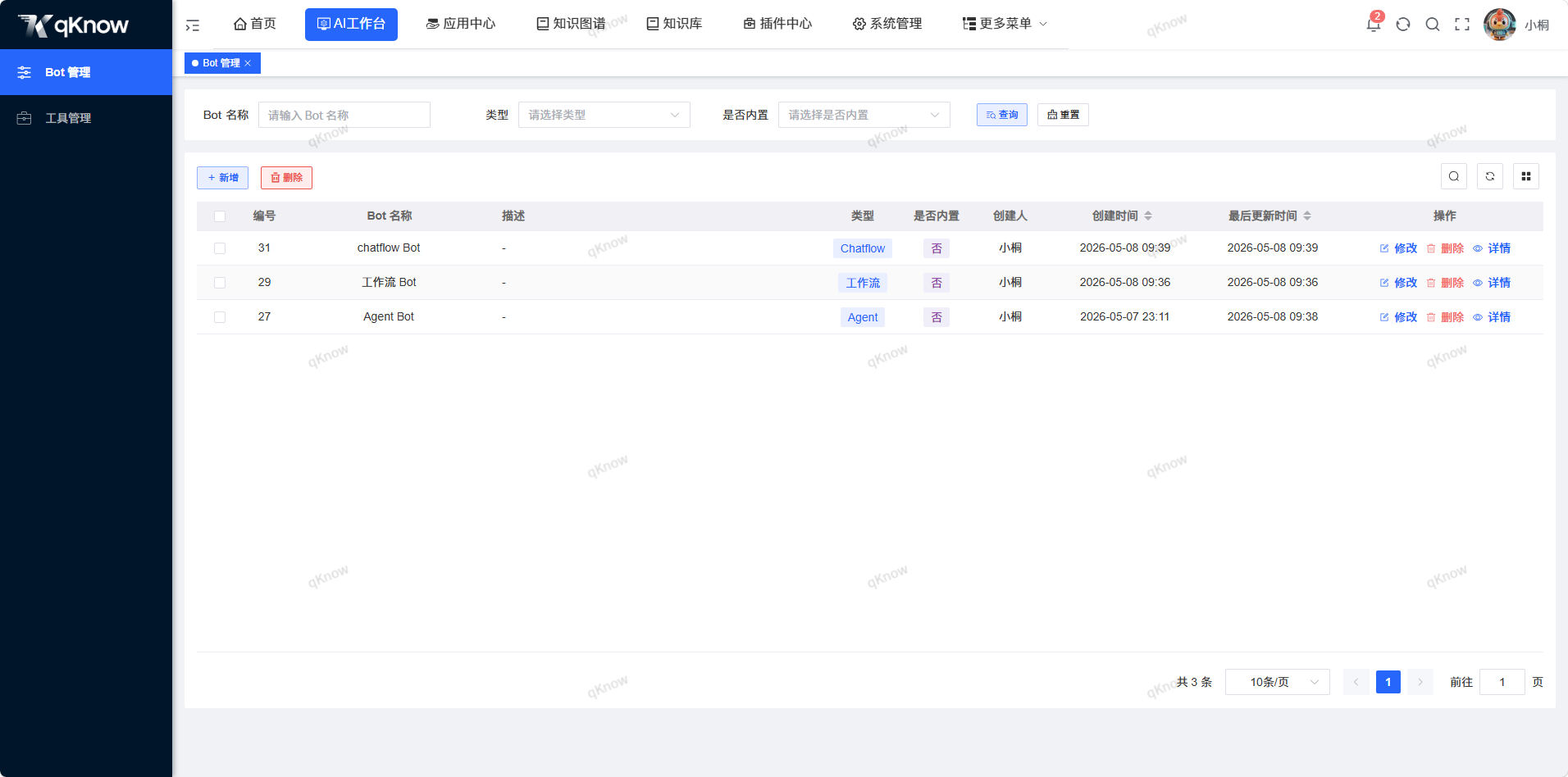1568x777 pixels.
Task: Collapse the sidebar with the hamburger icon
Action: click(x=193, y=25)
